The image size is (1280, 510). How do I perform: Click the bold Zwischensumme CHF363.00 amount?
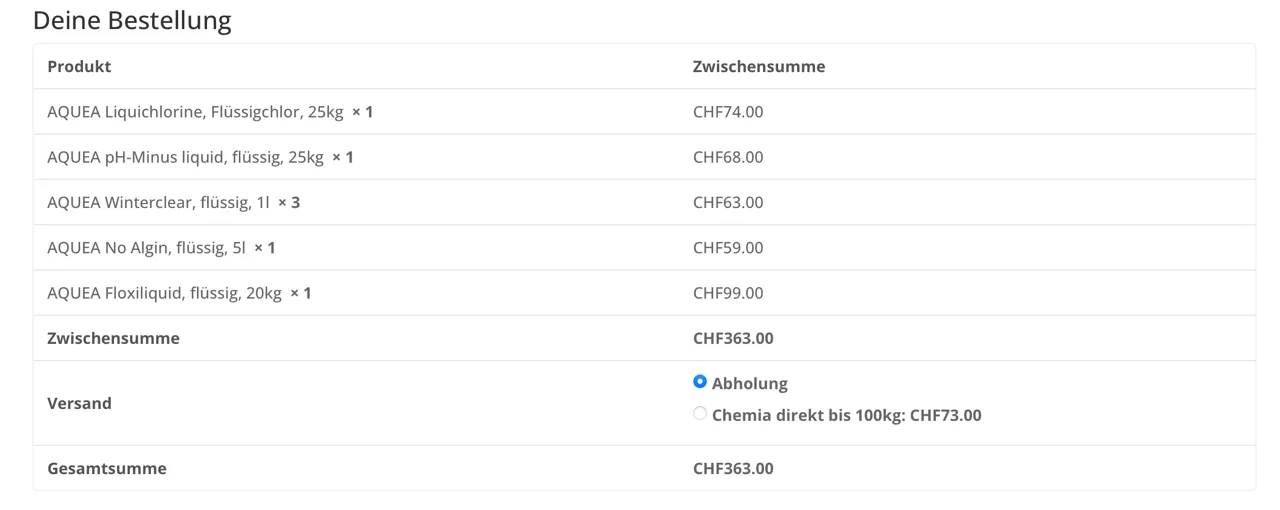[x=733, y=338]
